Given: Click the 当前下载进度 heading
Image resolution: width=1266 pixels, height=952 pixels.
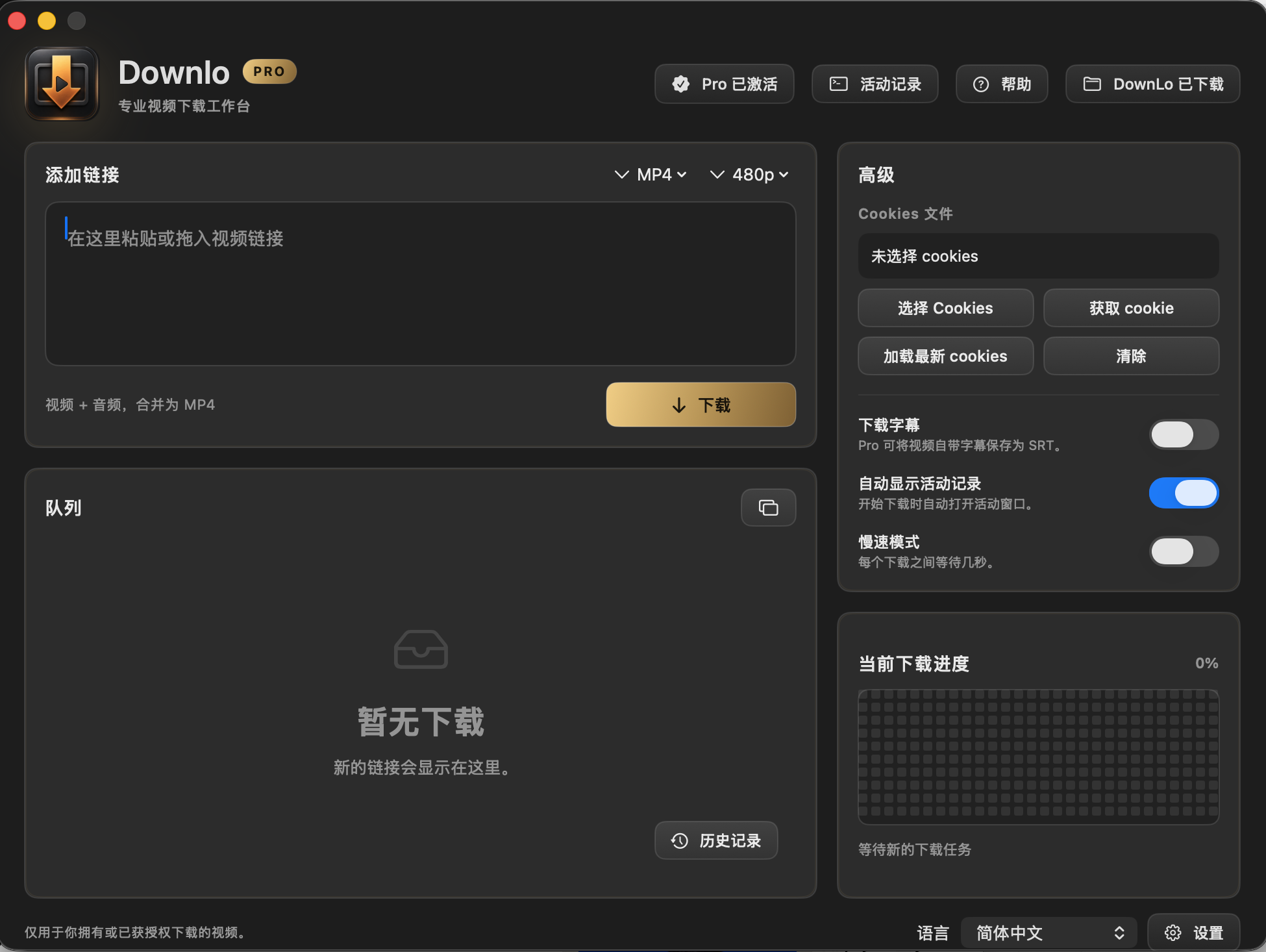Looking at the screenshot, I should (913, 664).
